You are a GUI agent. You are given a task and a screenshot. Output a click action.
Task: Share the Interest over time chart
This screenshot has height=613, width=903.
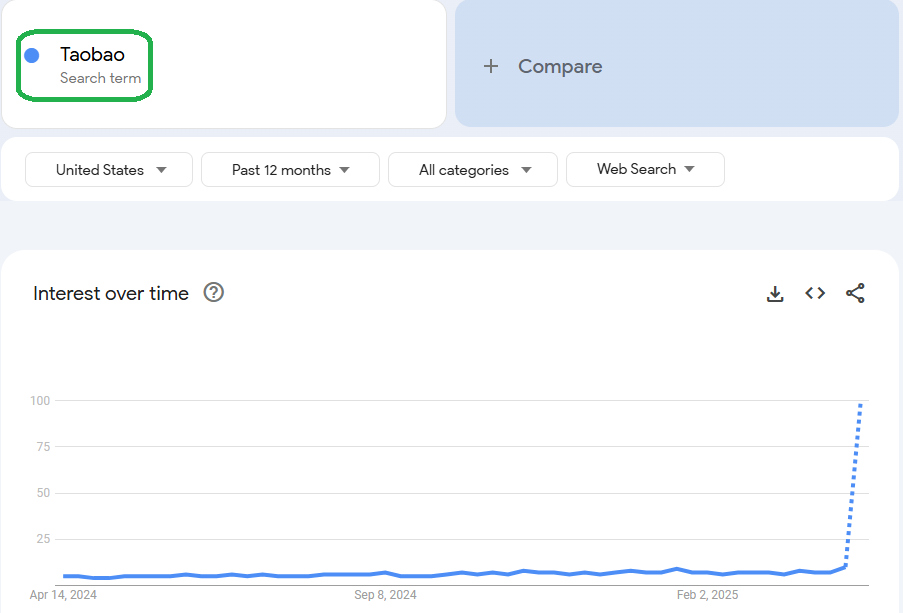point(855,293)
